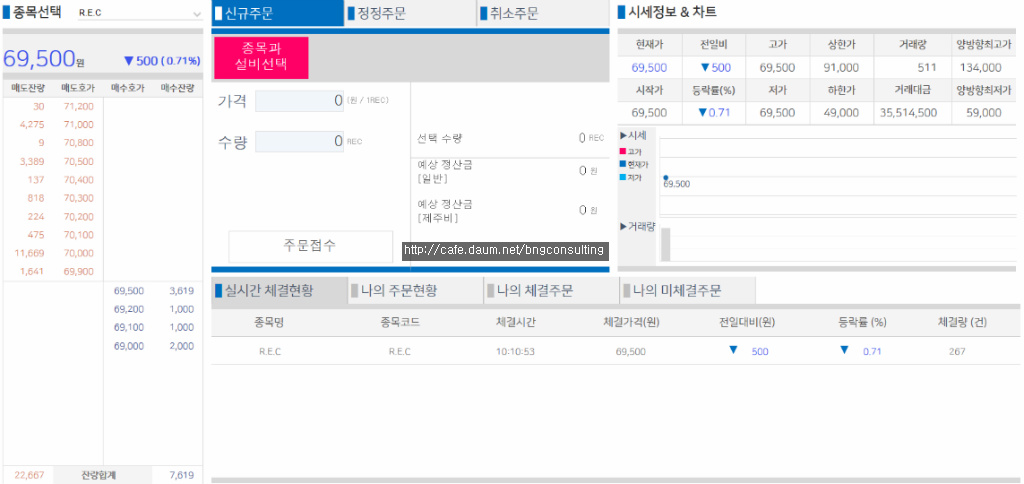Click the 거래량 value 511
Image resolution: width=1024 pixels, height=484 pixels.
[x=927, y=67]
